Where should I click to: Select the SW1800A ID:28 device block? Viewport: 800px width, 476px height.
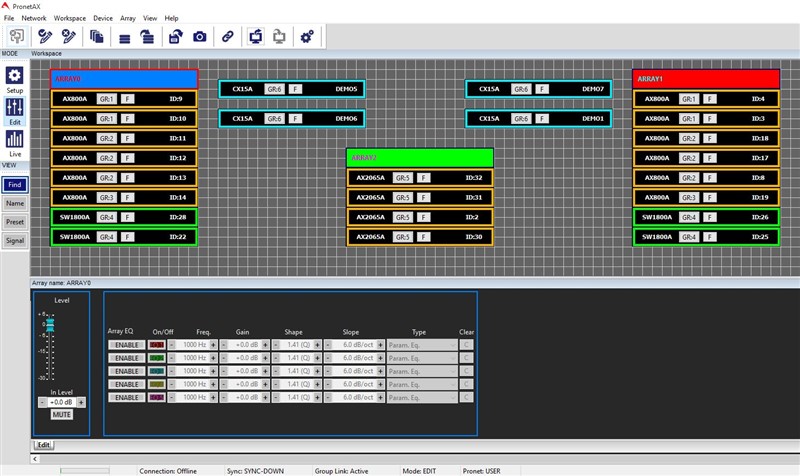pyautogui.click(x=124, y=217)
